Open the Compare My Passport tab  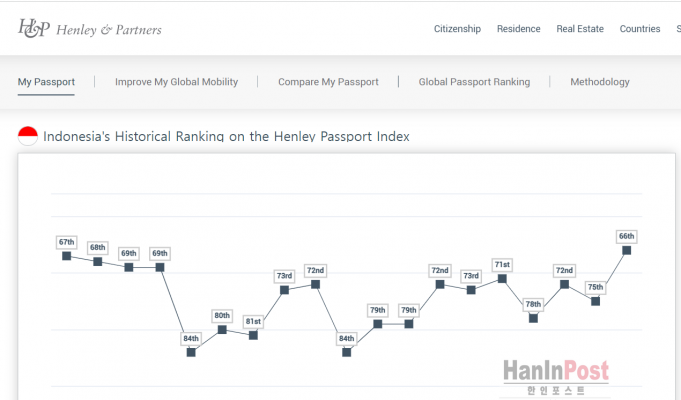coord(328,82)
